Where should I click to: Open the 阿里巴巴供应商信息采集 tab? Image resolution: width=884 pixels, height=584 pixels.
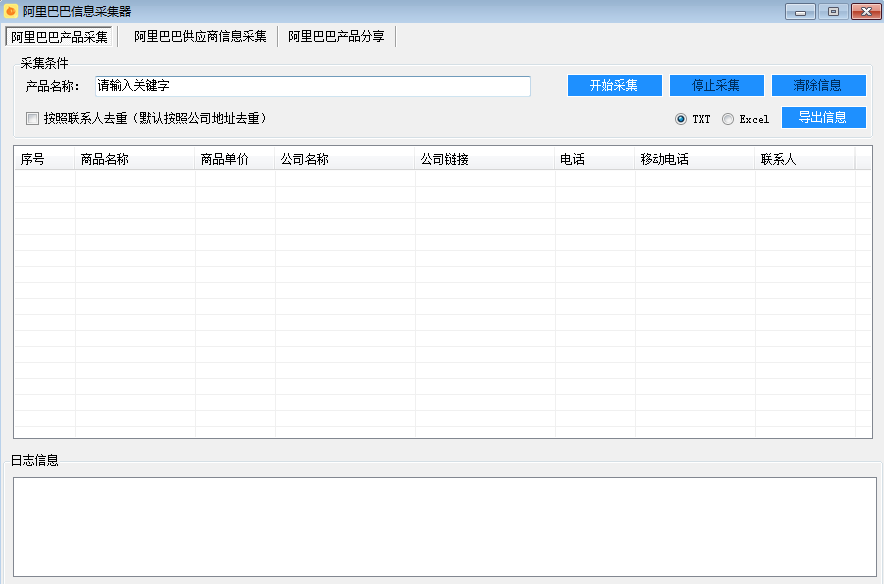click(x=200, y=37)
